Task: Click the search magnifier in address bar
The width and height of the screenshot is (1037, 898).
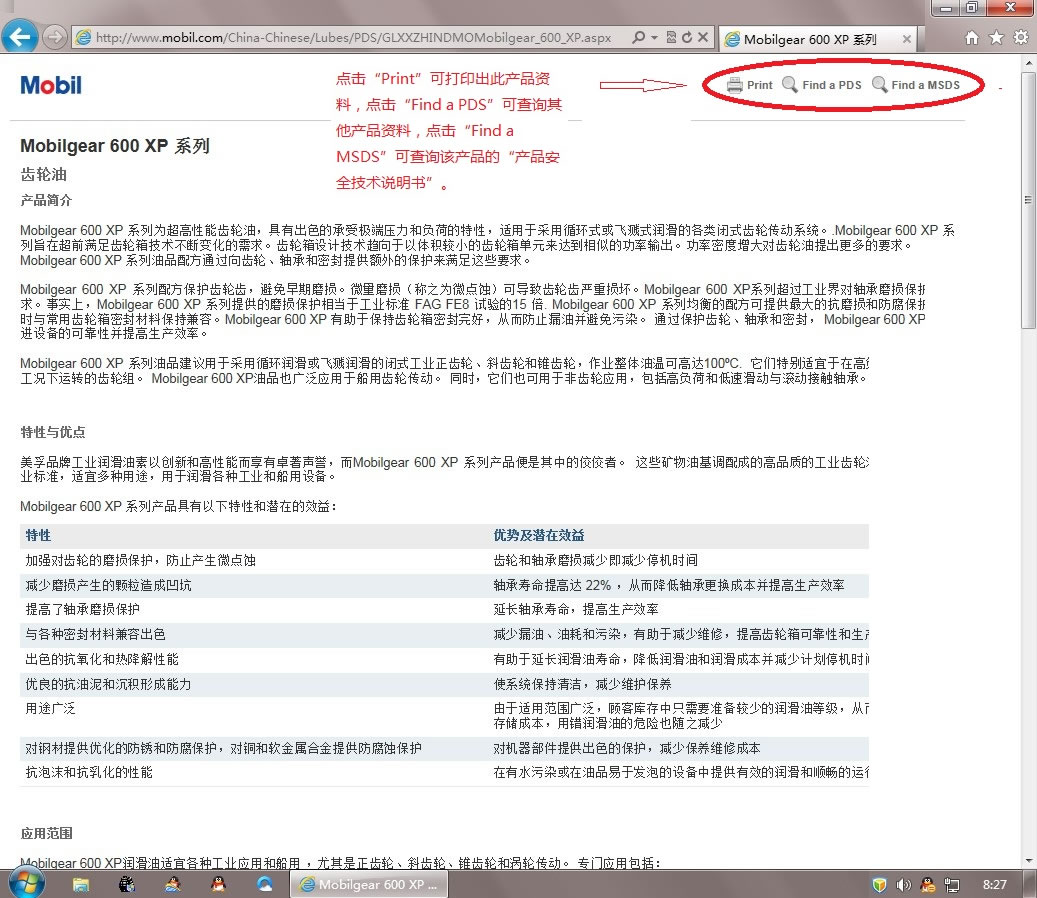Action: [639, 38]
